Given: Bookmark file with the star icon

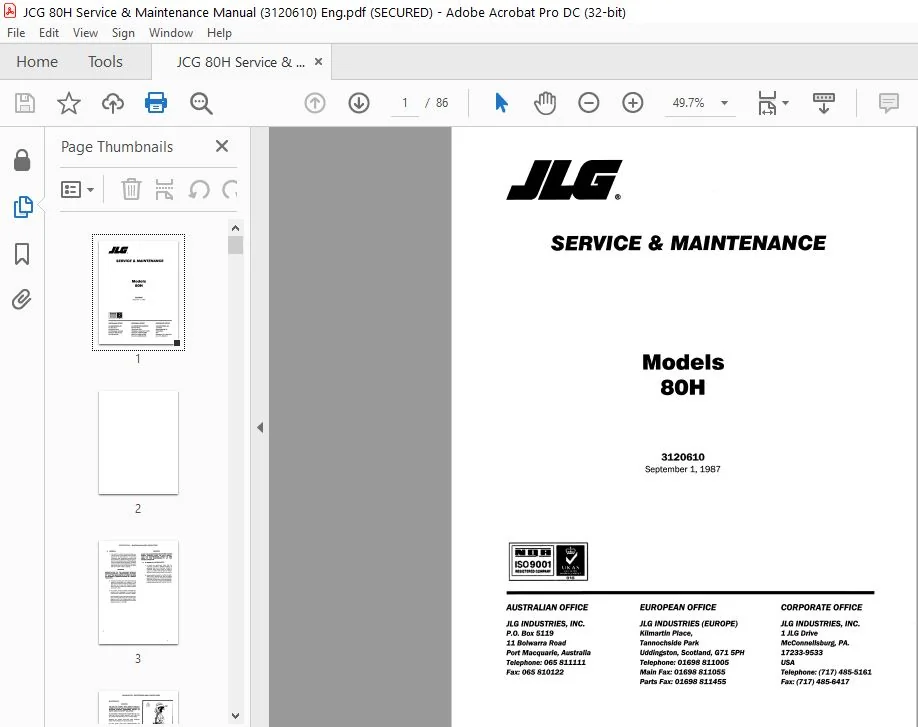Looking at the screenshot, I should pyautogui.click(x=68, y=103).
